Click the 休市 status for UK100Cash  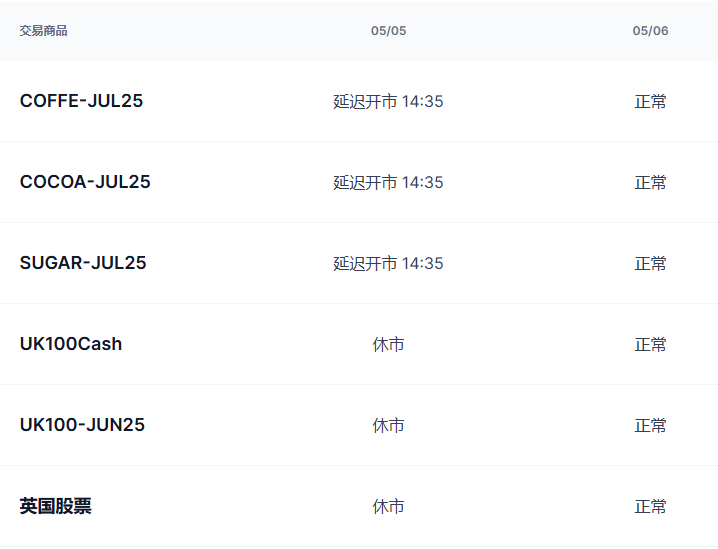pos(388,344)
